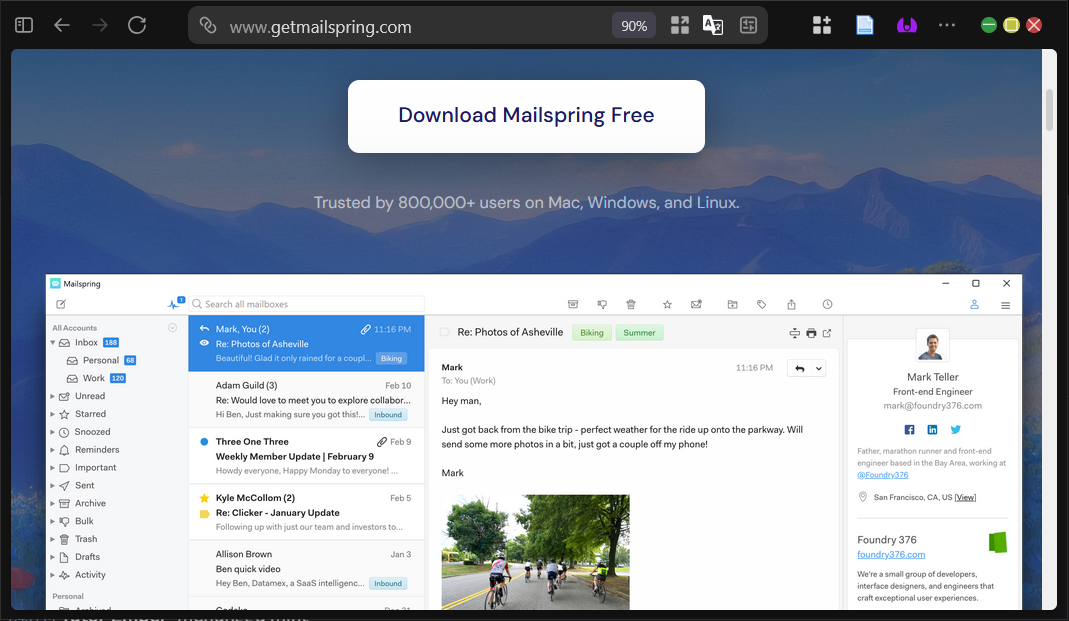
Task: Open Mark Teller's Facebook profile icon
Action: coord(909,429)
